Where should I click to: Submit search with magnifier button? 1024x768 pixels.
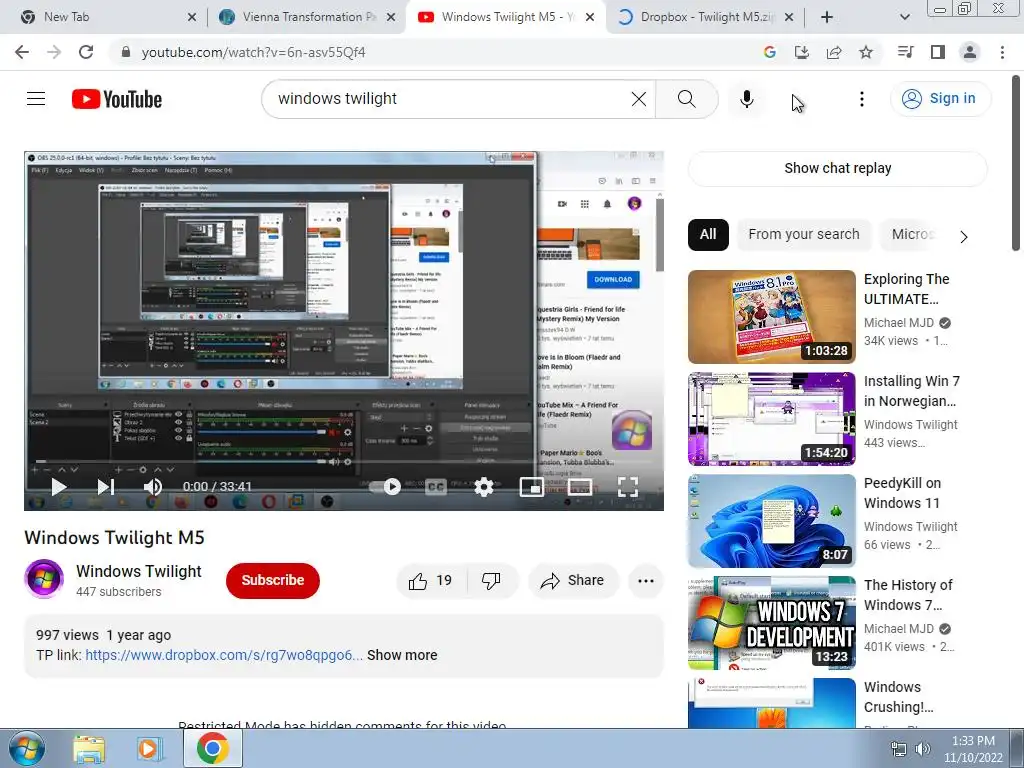[x=686, y=99]
